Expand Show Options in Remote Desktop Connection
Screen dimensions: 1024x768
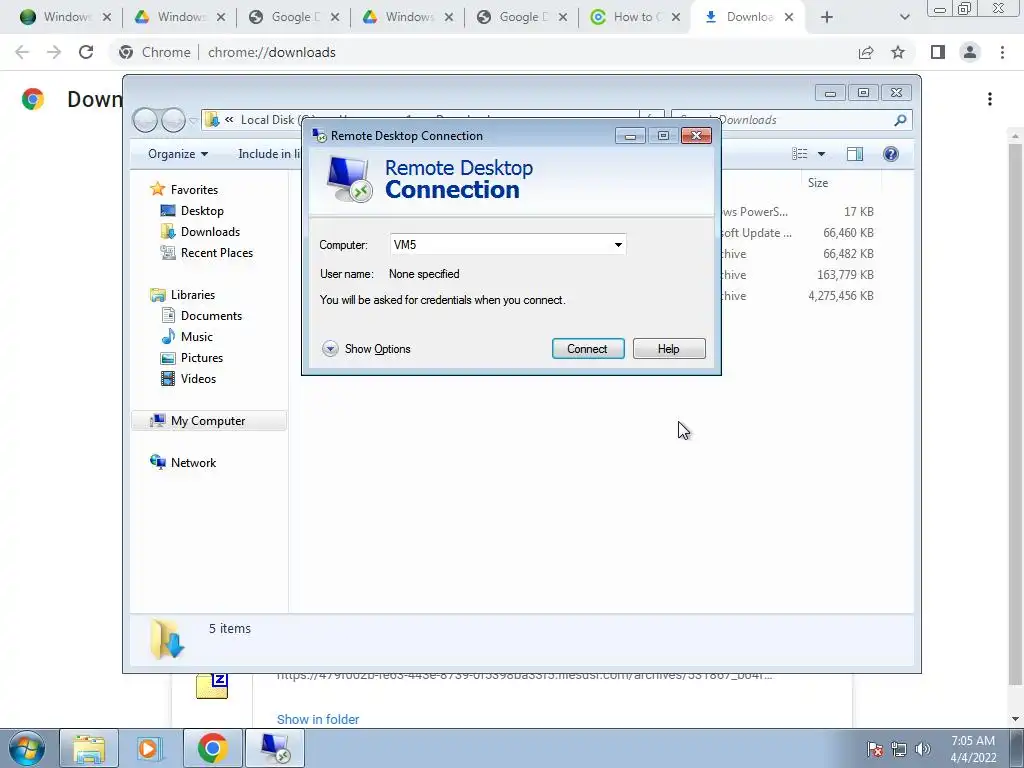click(x=366, y=349)
